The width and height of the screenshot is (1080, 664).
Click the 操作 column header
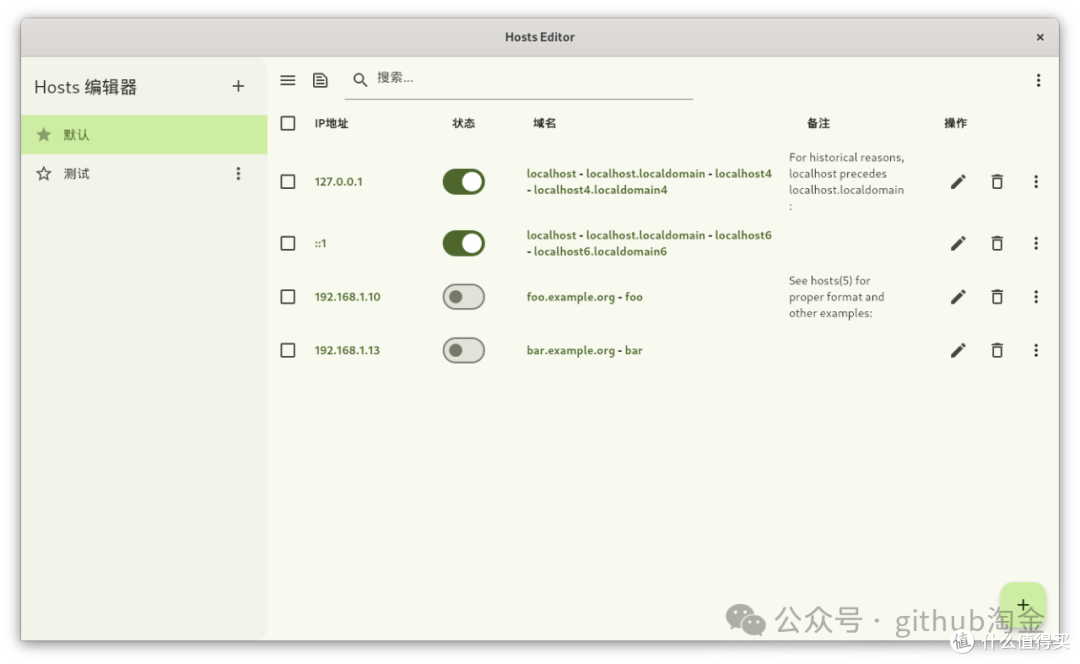tap(955, 123)
